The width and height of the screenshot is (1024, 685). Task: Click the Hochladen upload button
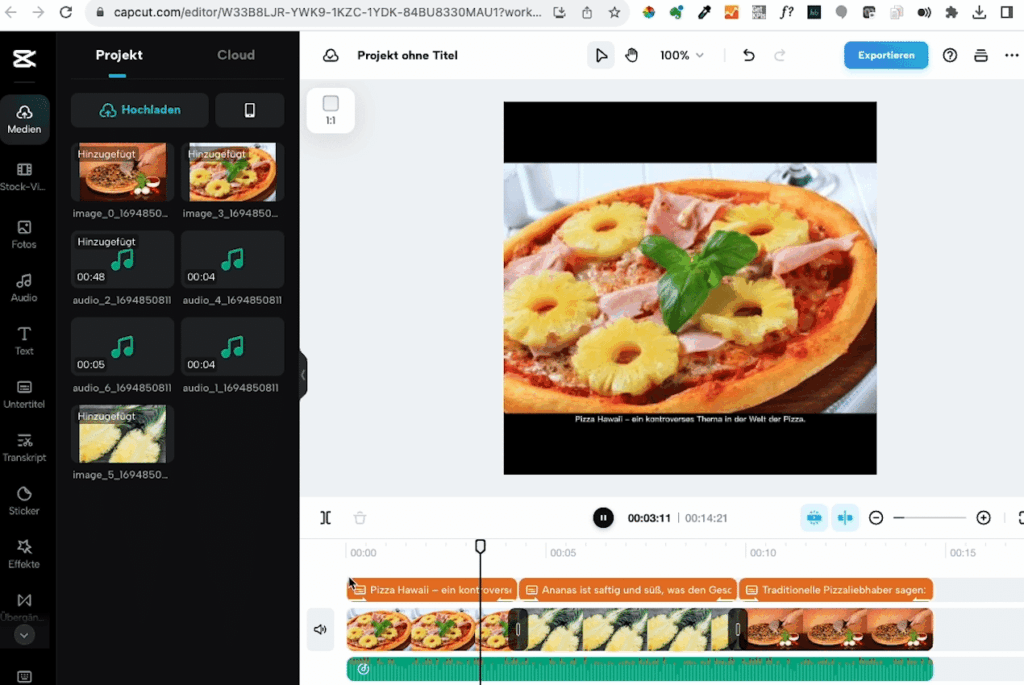point(140,110)
